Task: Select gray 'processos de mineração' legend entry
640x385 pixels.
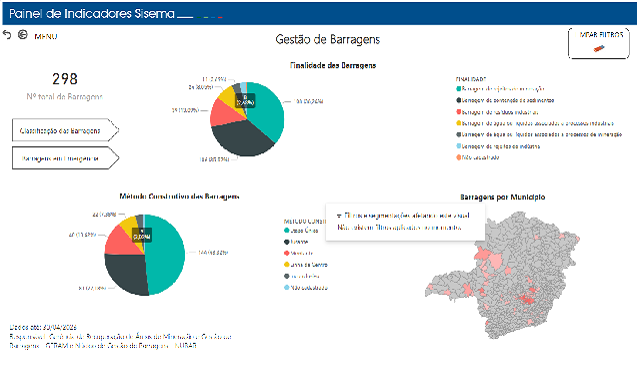Action: coord(539,134)
